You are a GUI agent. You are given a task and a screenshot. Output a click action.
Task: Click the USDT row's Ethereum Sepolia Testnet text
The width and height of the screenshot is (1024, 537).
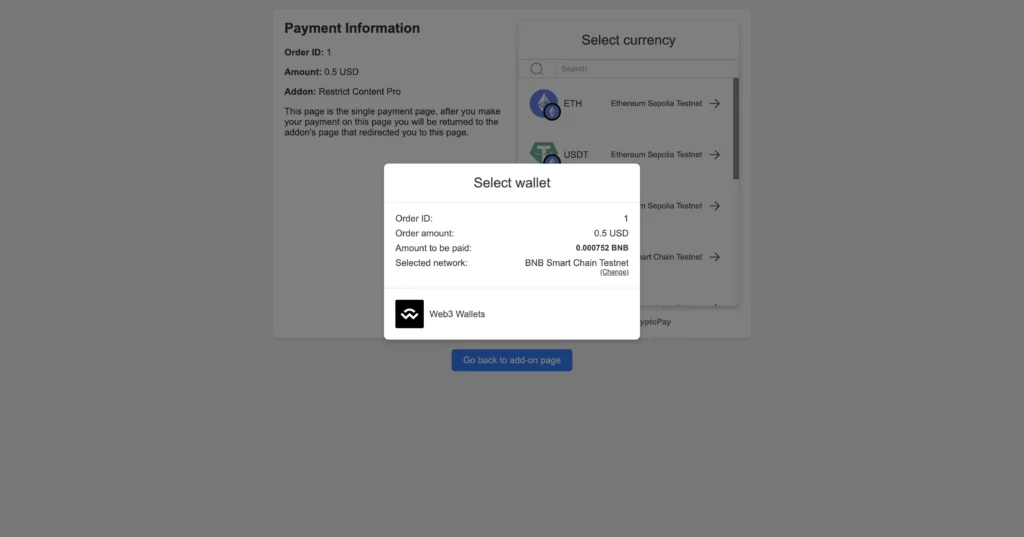pyautogui.click(x=656, y=155)
